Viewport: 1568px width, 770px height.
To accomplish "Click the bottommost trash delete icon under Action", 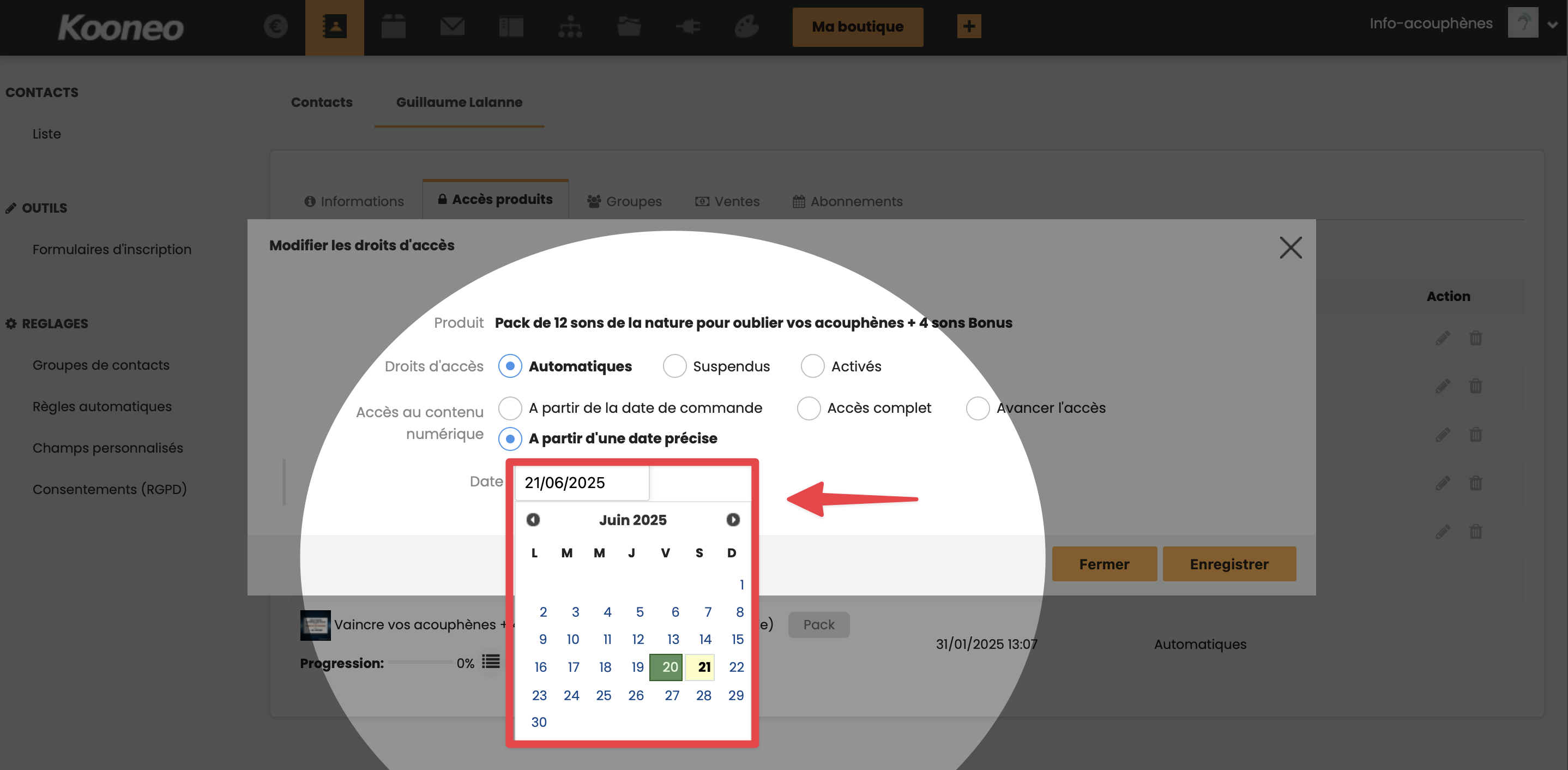I will coord(1475,531).
